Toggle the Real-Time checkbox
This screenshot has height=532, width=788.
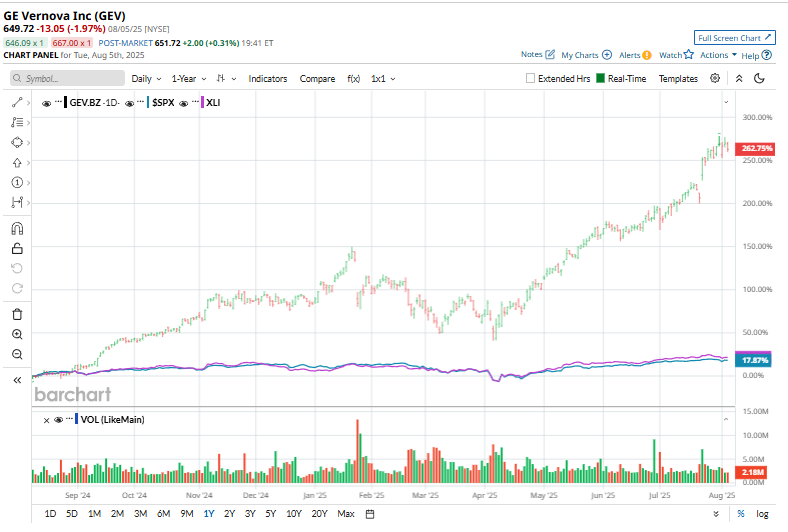click(601, 78)
